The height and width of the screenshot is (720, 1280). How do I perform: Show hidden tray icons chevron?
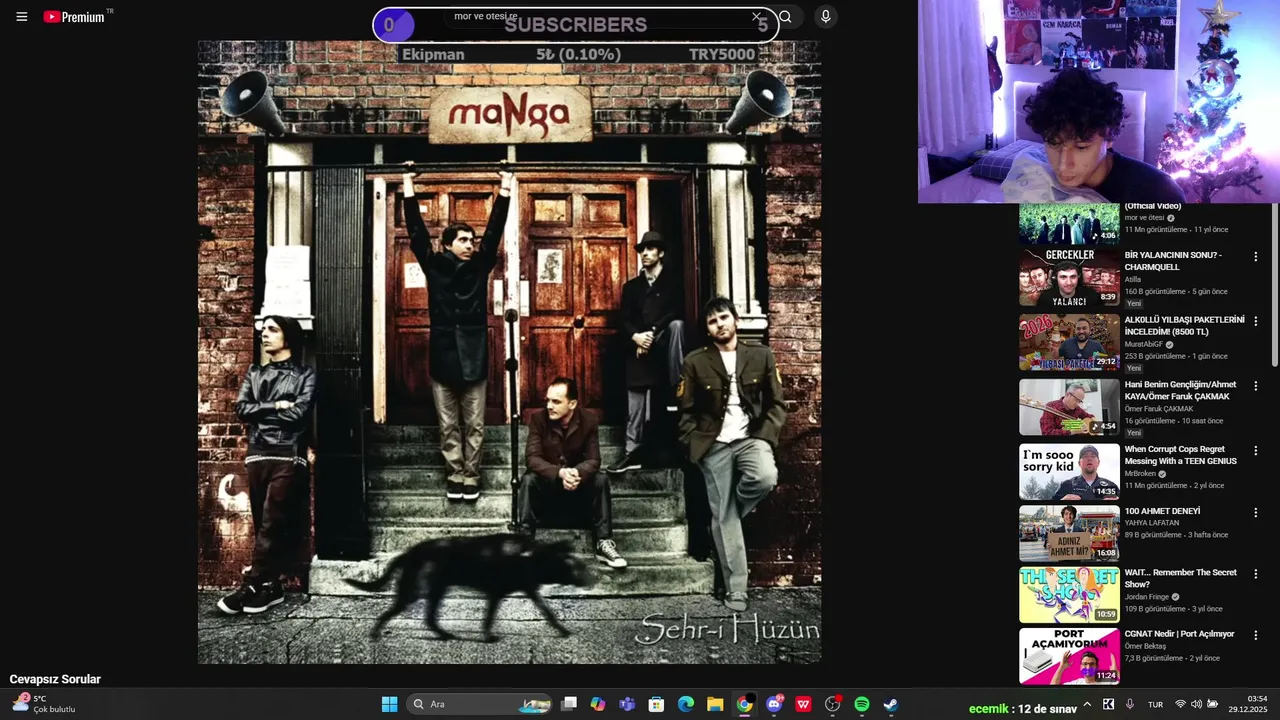[x=1087, y=704]
